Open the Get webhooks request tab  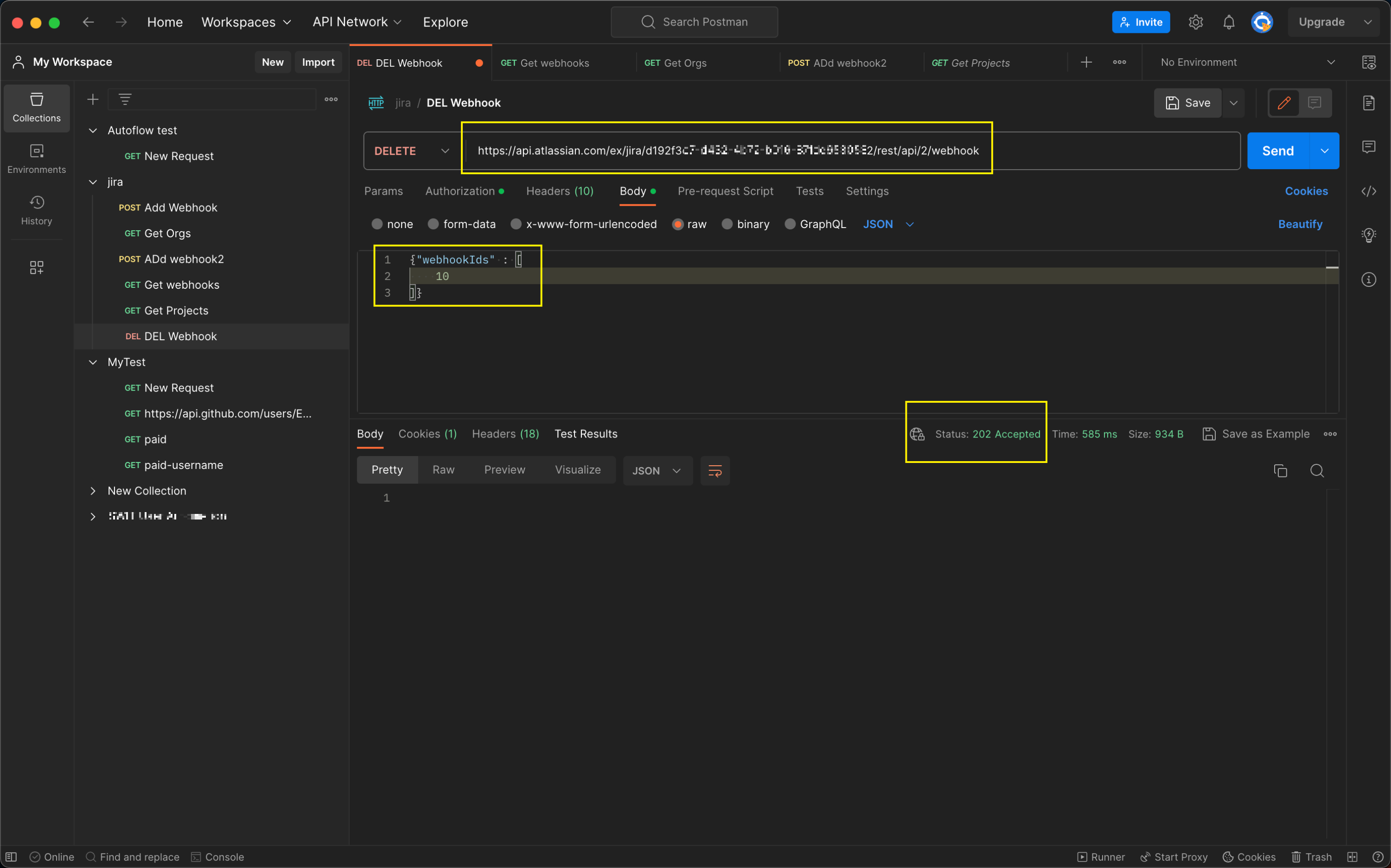click(x=554, y=63)
